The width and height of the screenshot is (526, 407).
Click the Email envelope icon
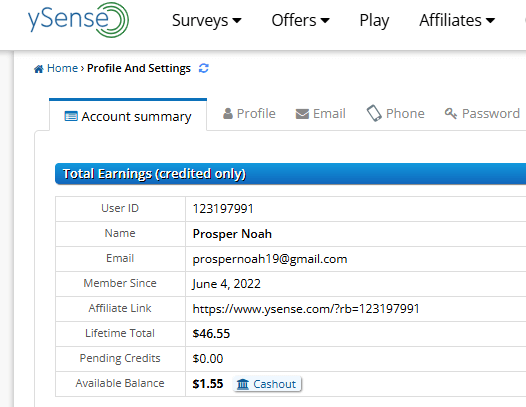click(x=302, y=114)
